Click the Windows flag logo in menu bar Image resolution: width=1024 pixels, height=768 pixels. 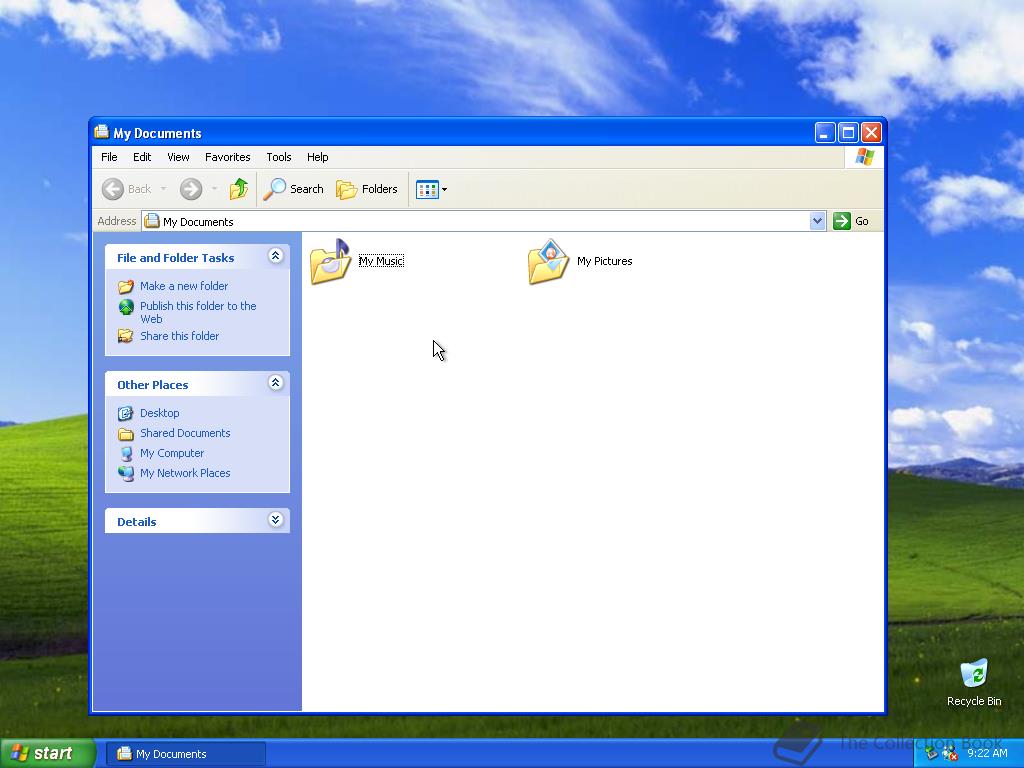[x=864, y=157]
